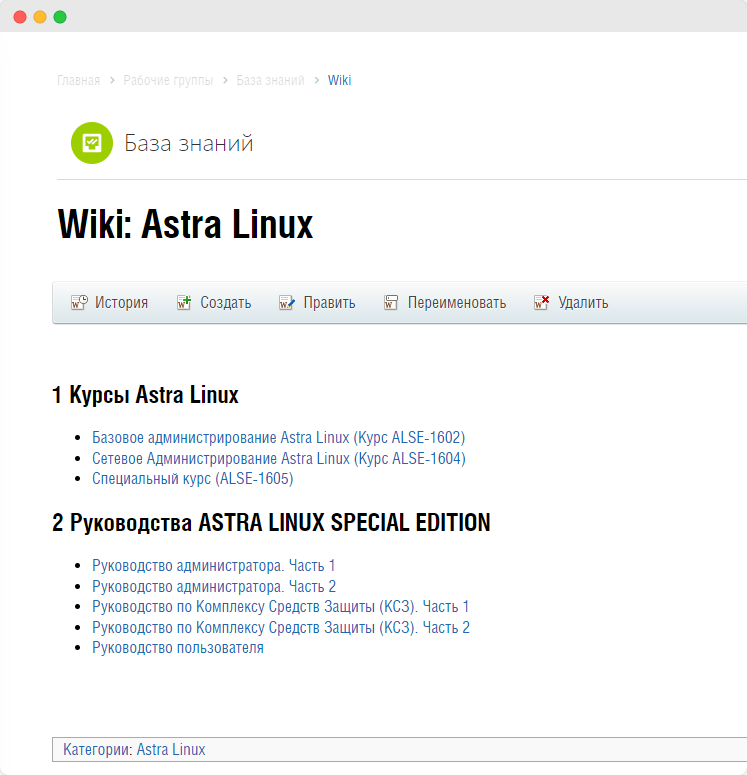Click the edit pencil icon beside Править

click(287, 302)
